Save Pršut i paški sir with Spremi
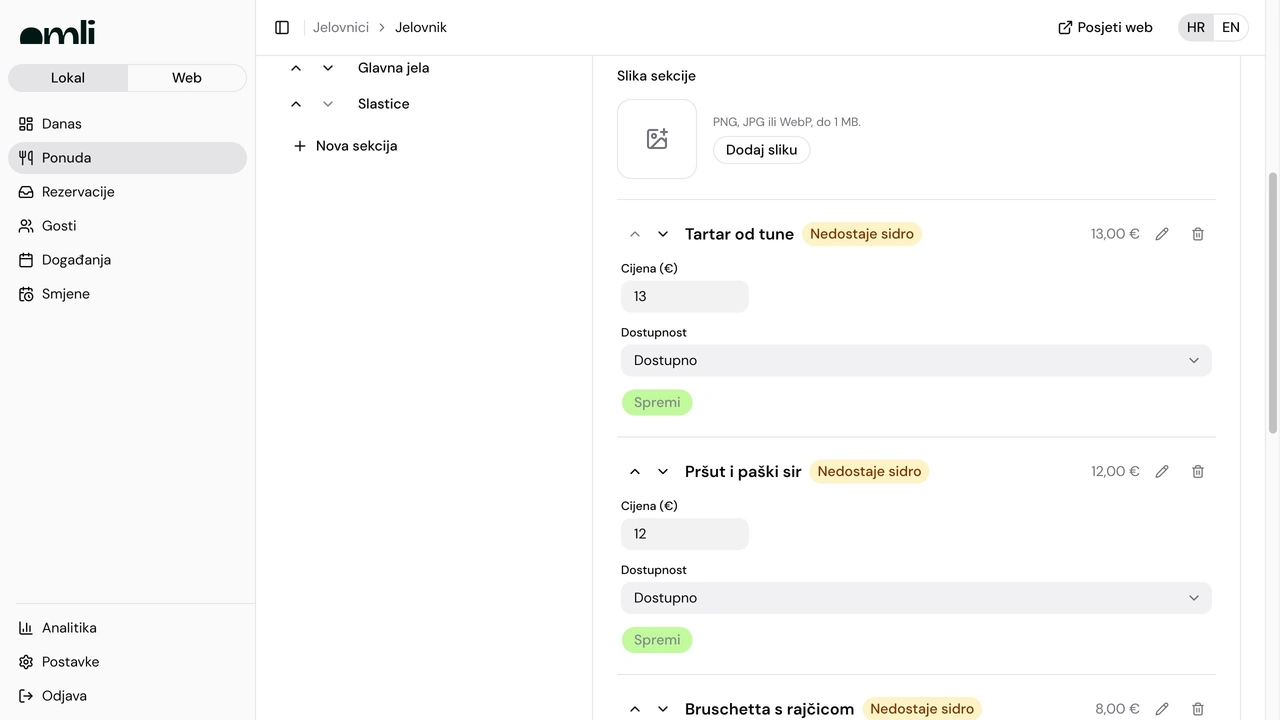1280x720 pixels. click(x=657, y=640)
